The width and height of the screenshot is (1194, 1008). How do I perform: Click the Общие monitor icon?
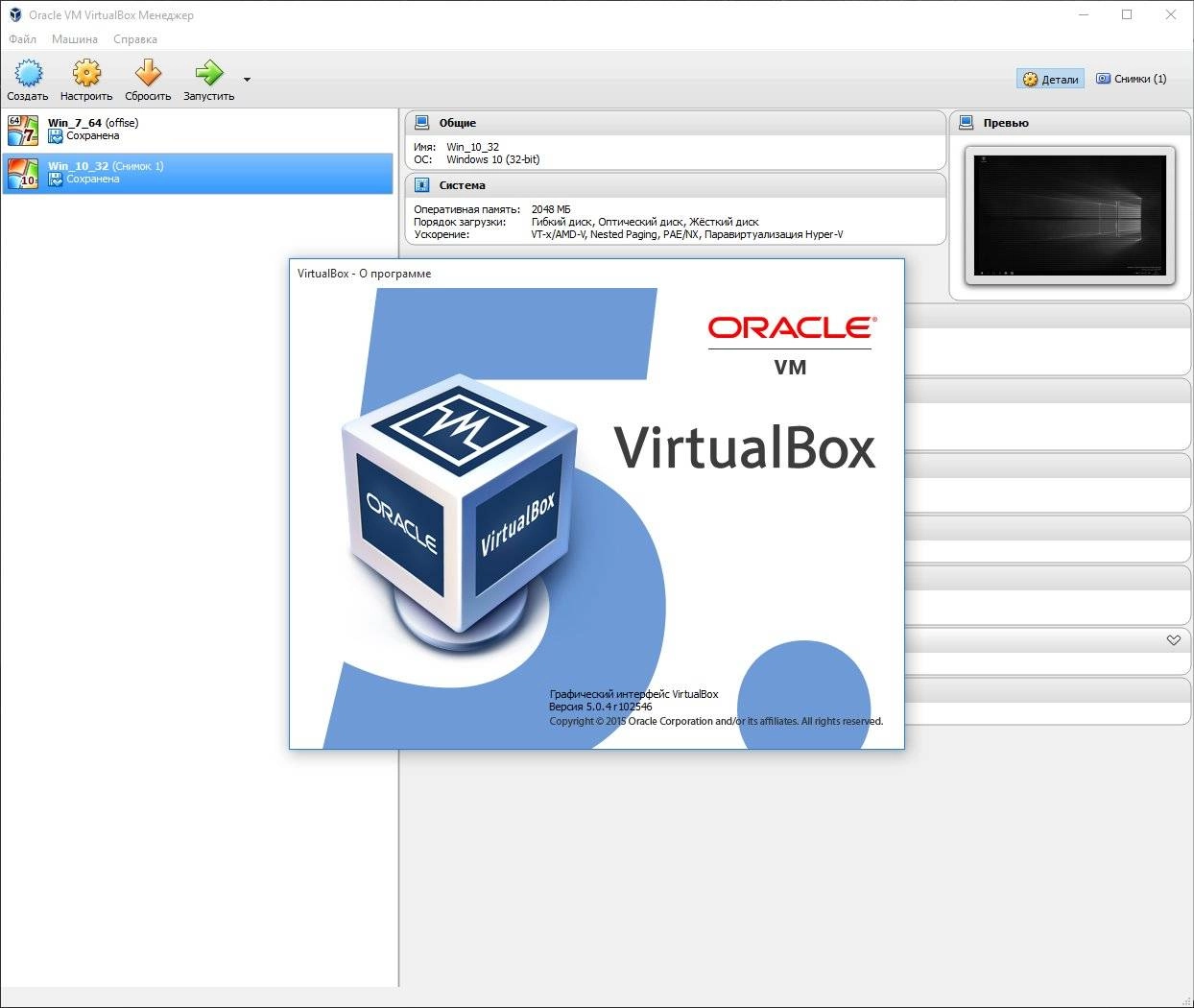click(x=421, y=123)
